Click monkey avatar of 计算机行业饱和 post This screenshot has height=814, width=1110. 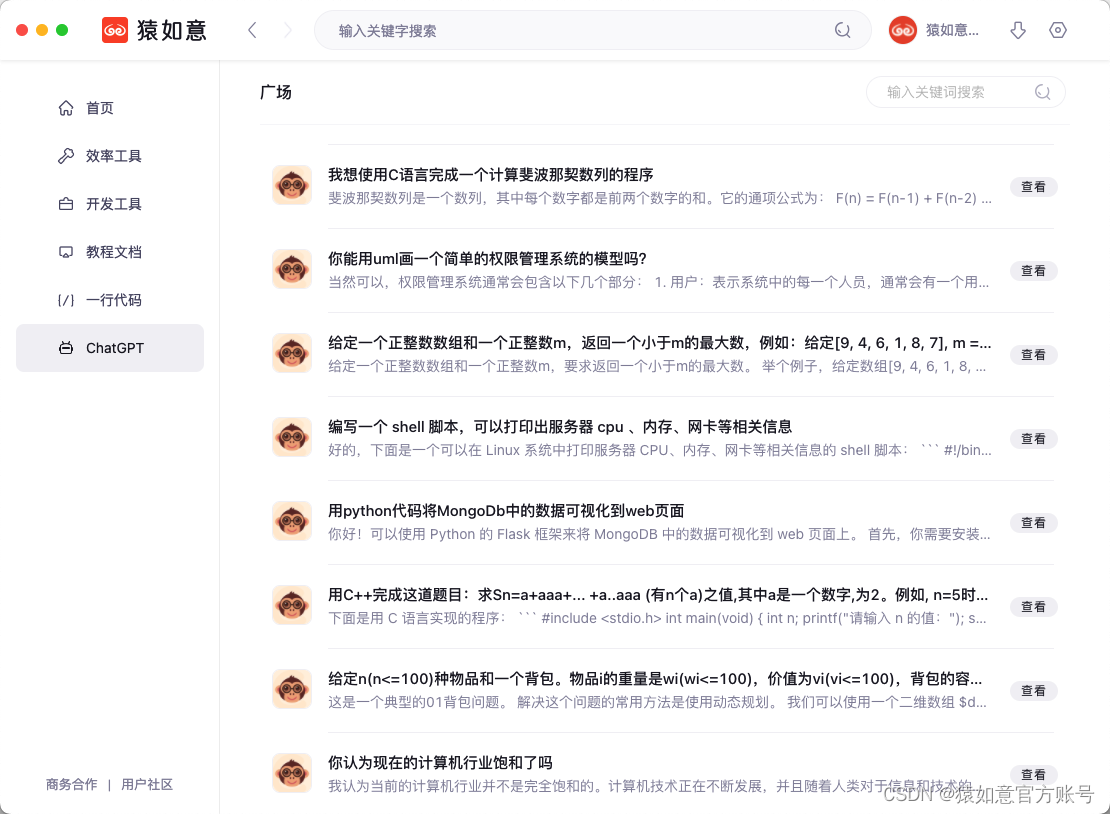(292, 773)
